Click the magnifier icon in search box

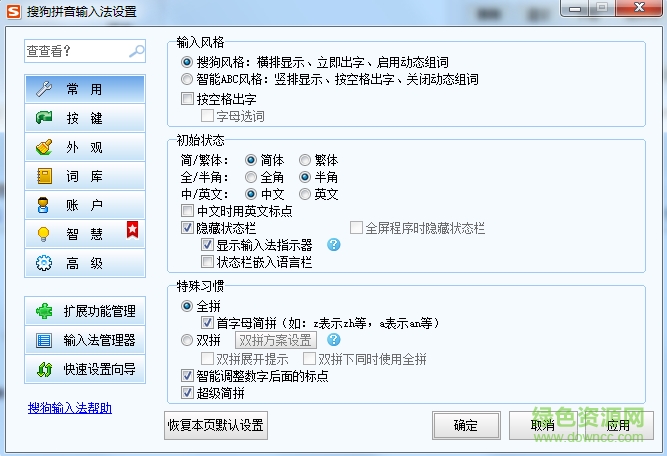(136, 51)
